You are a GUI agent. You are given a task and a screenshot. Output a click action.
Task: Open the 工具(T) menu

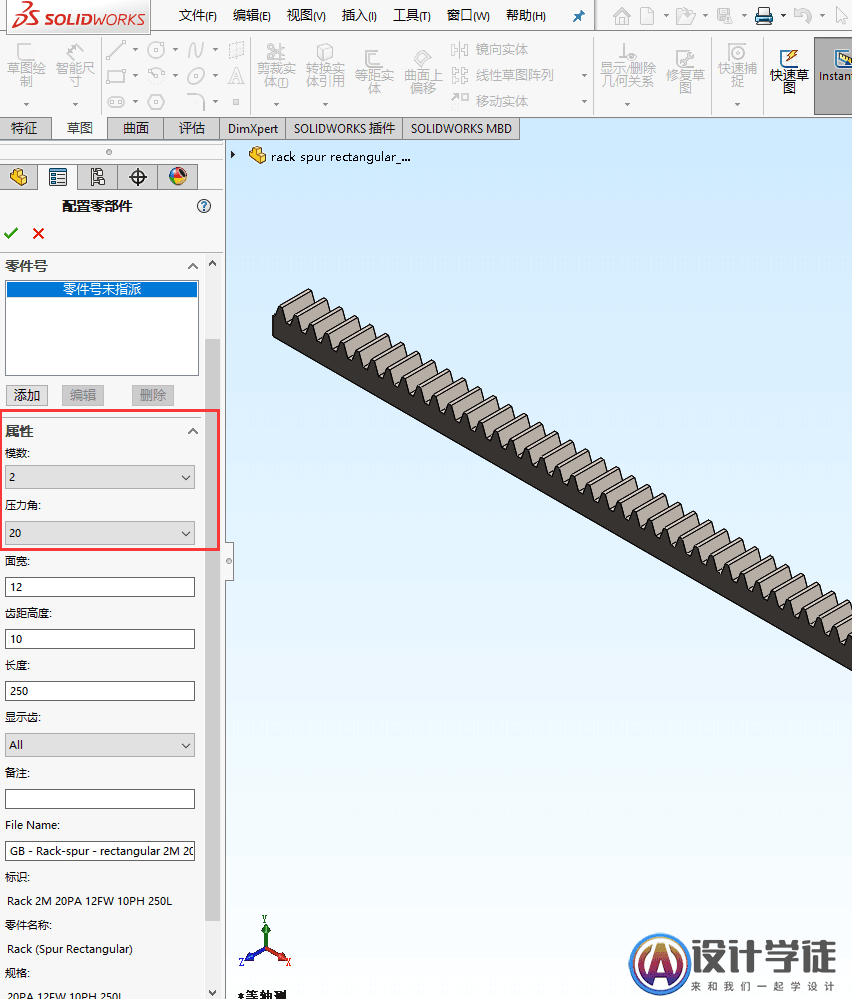412,15
